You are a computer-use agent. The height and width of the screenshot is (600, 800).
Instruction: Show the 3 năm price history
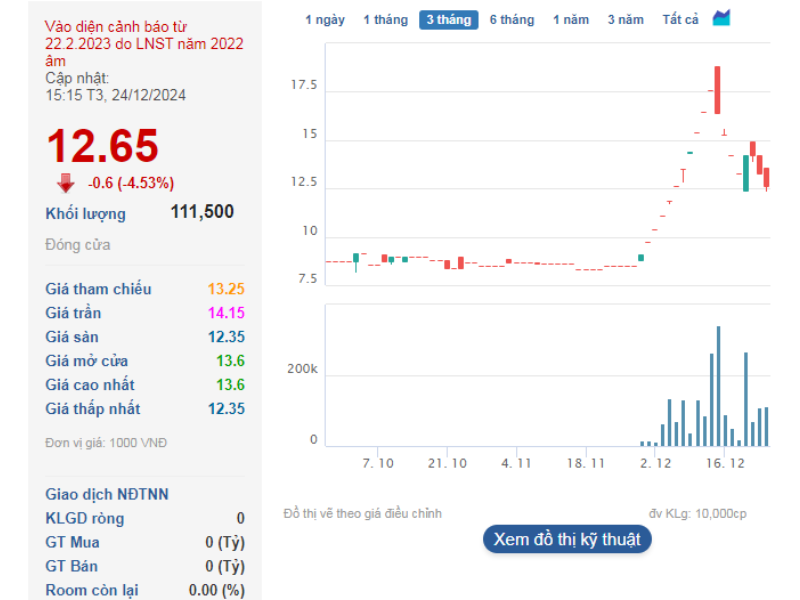coord(625,20)
